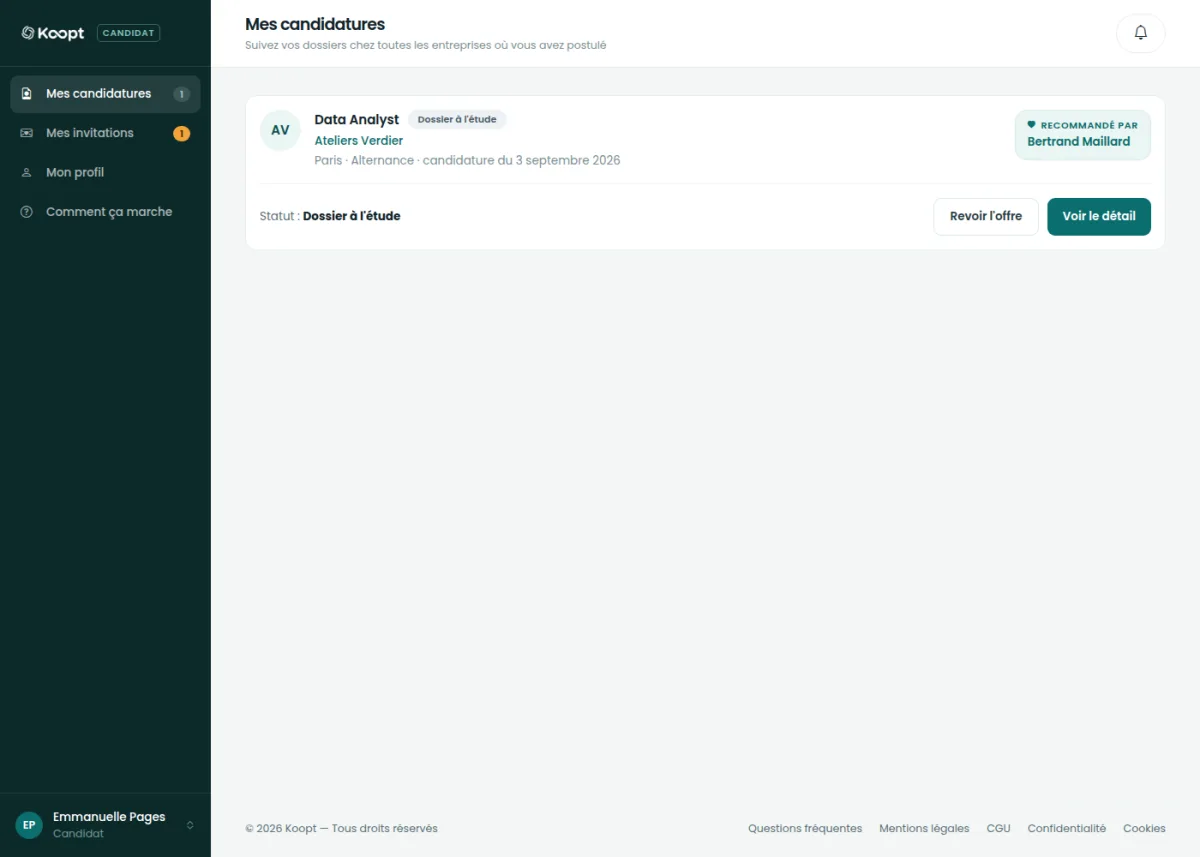The width and height of the screenshot is (1200, 857).
Task: Open Mentions légales footer link
Action: (924, 828)
